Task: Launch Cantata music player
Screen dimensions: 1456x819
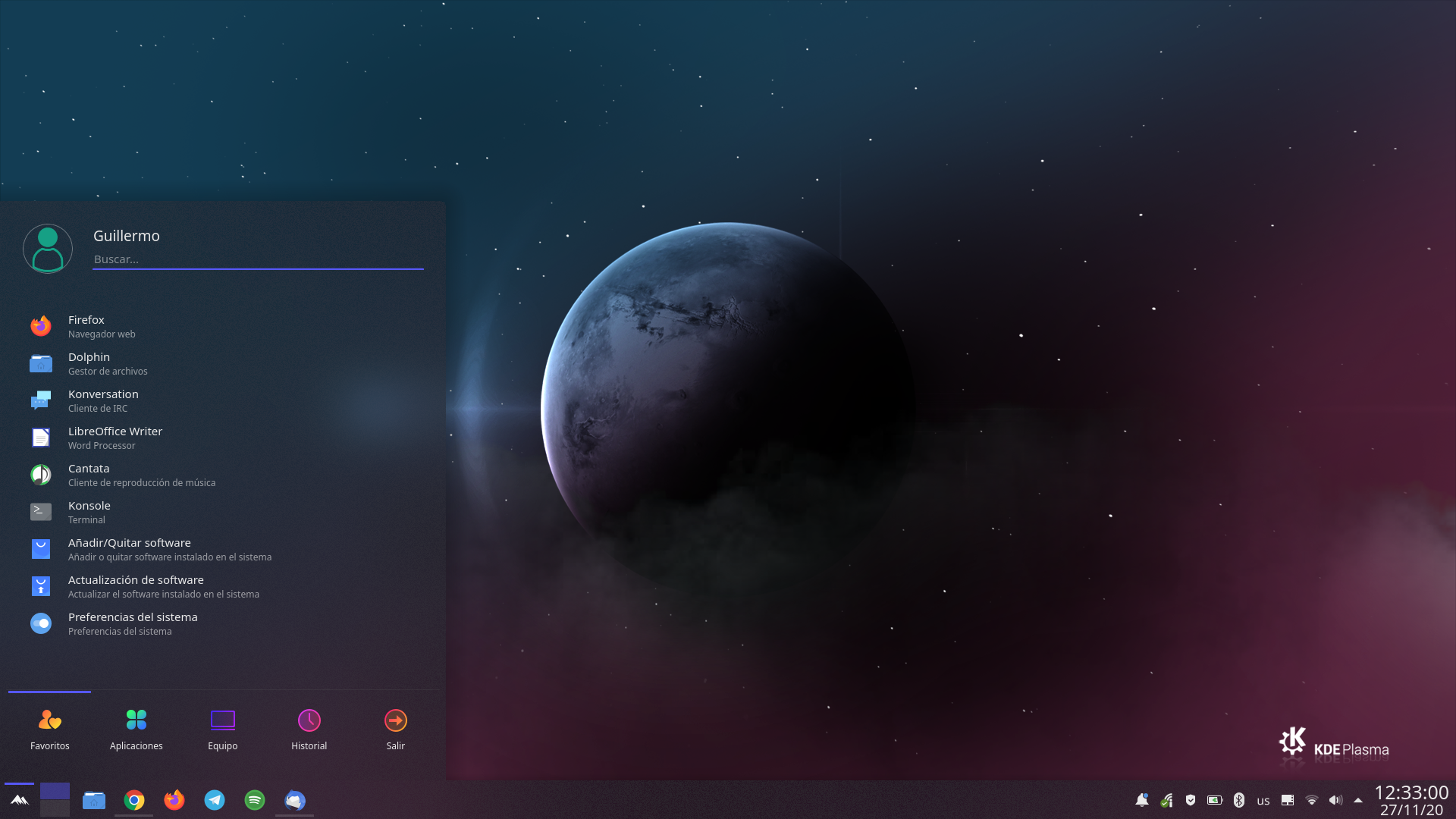Action: (89, 475)
